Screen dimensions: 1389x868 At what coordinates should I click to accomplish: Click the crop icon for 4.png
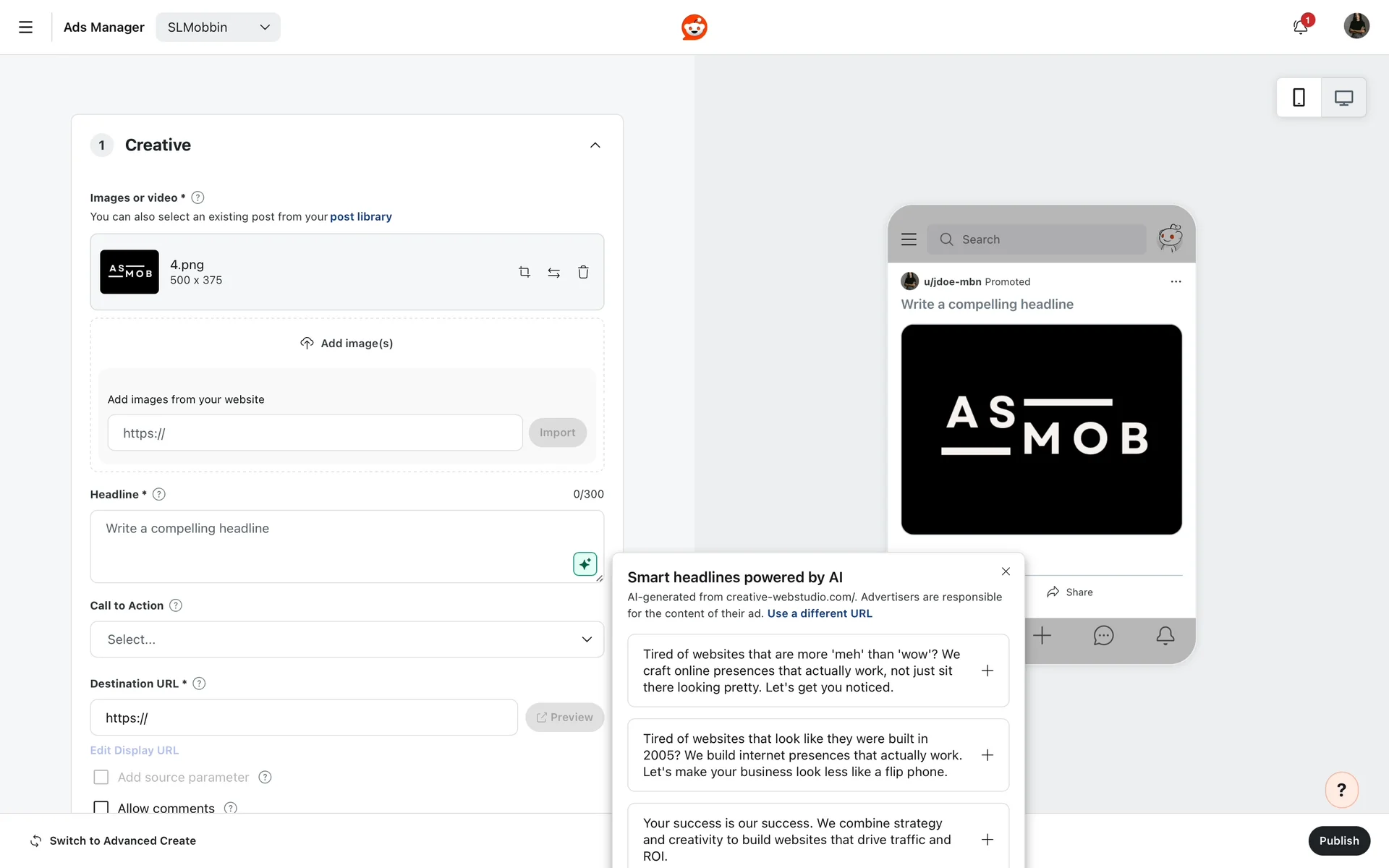click(x=524, y=272)
